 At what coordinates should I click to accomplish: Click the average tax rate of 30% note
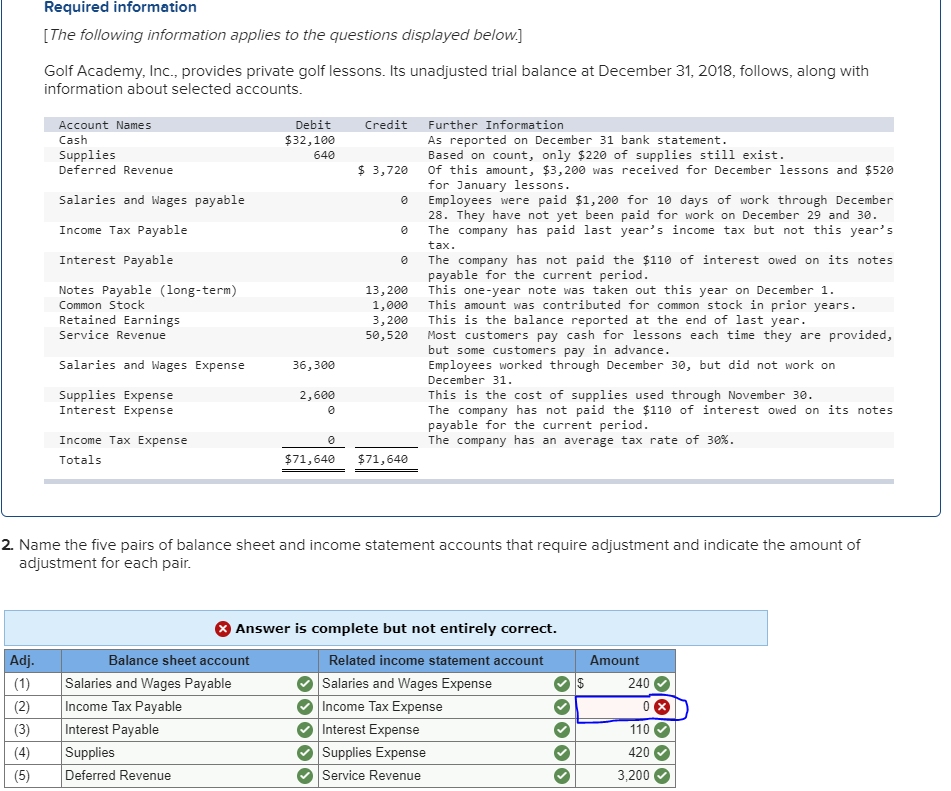coord(581,440)
